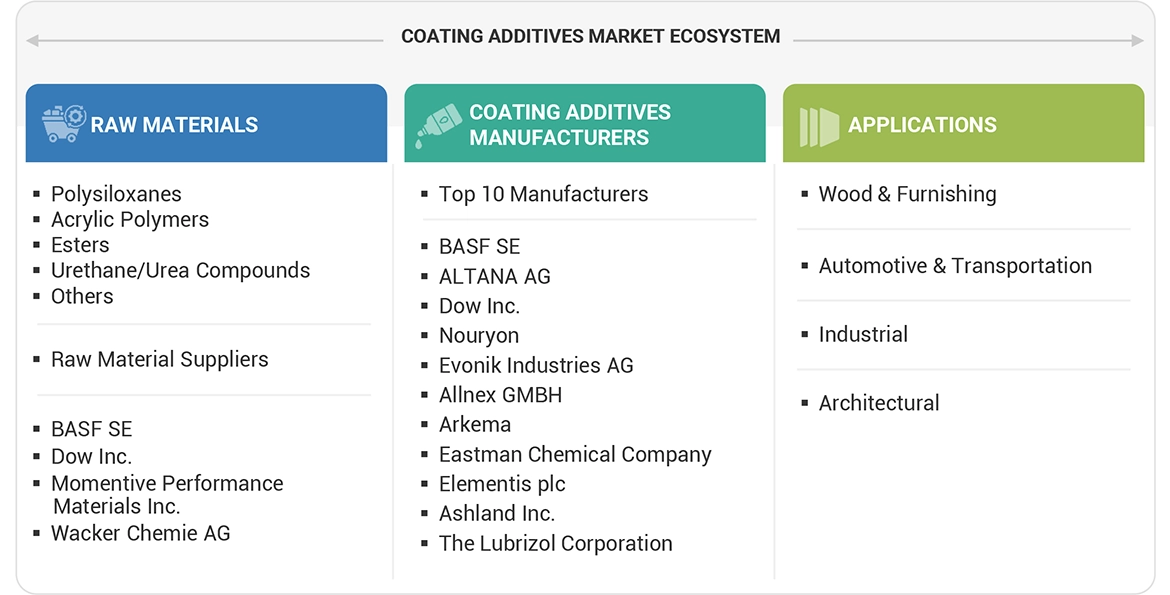
Task: Click Momentive Performance Materials Inc.
Action: click(x=167, y=495)
